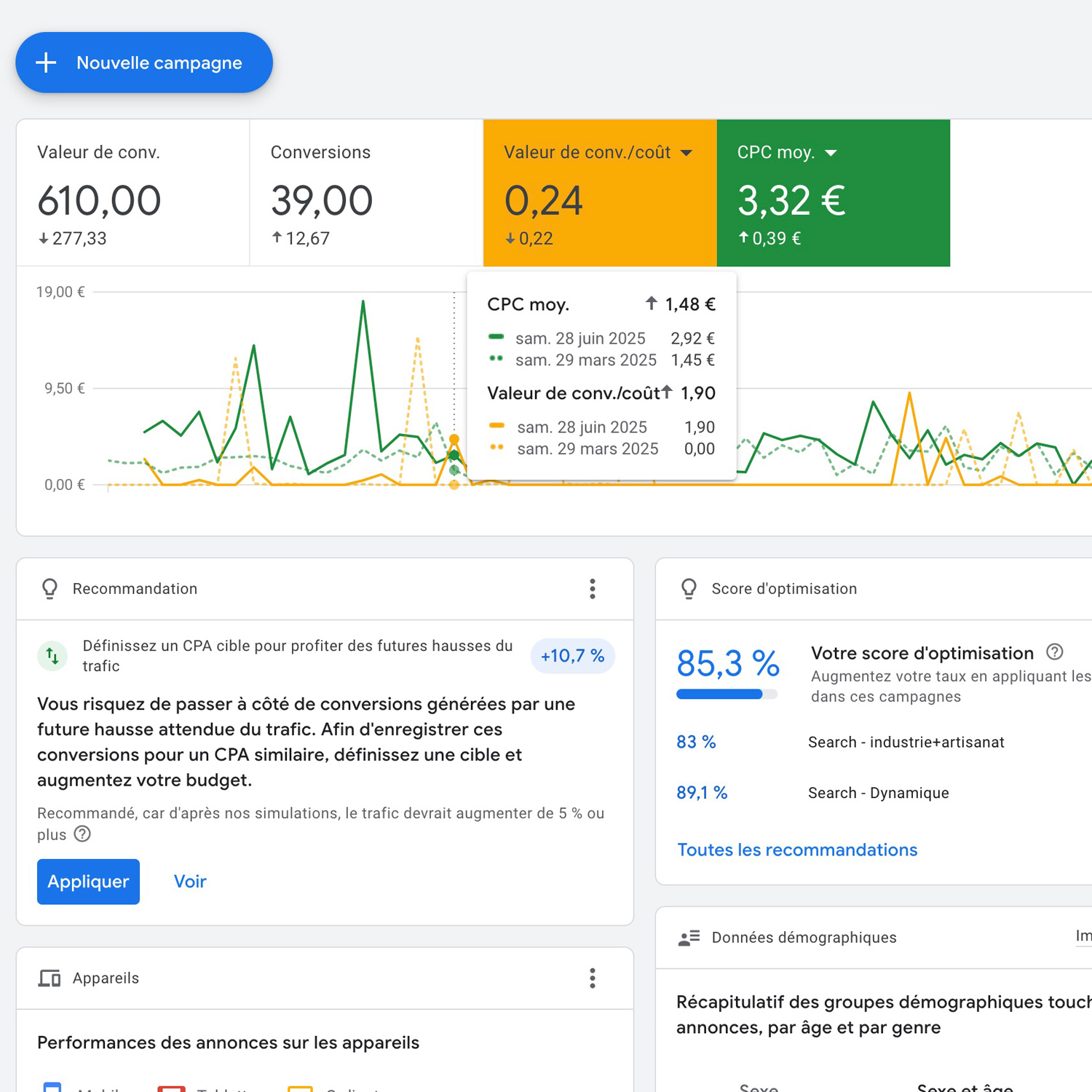This screenshot has height=1092, width=1092.
Task: Click the green up-down arrows CPA icon
Action: 52,656
